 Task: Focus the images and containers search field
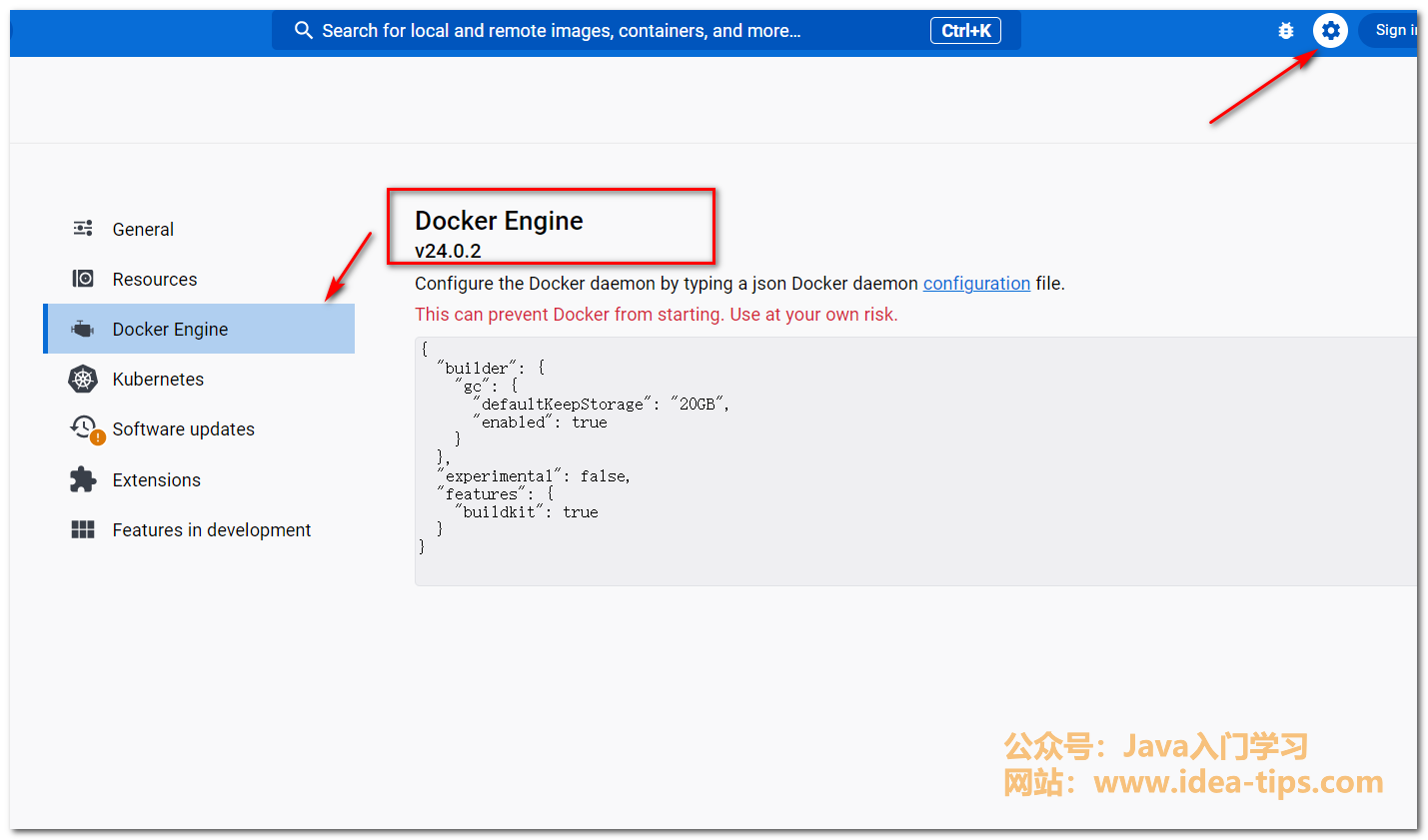[600, 31]
